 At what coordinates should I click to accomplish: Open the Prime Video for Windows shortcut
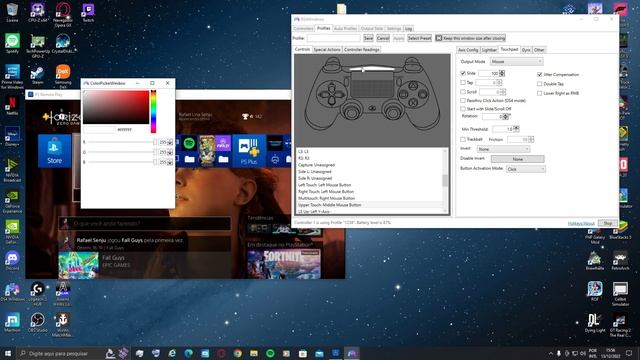pos(12,76)
